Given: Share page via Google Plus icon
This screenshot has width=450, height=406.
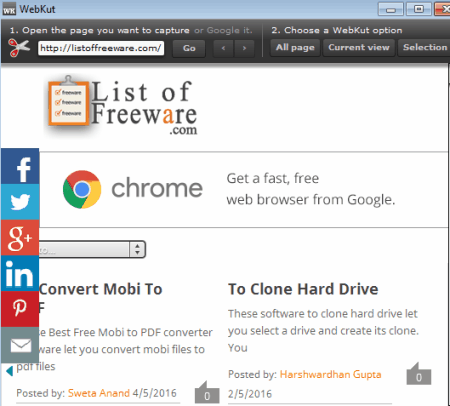Looking at the screenshot, I should click(20, 238).
